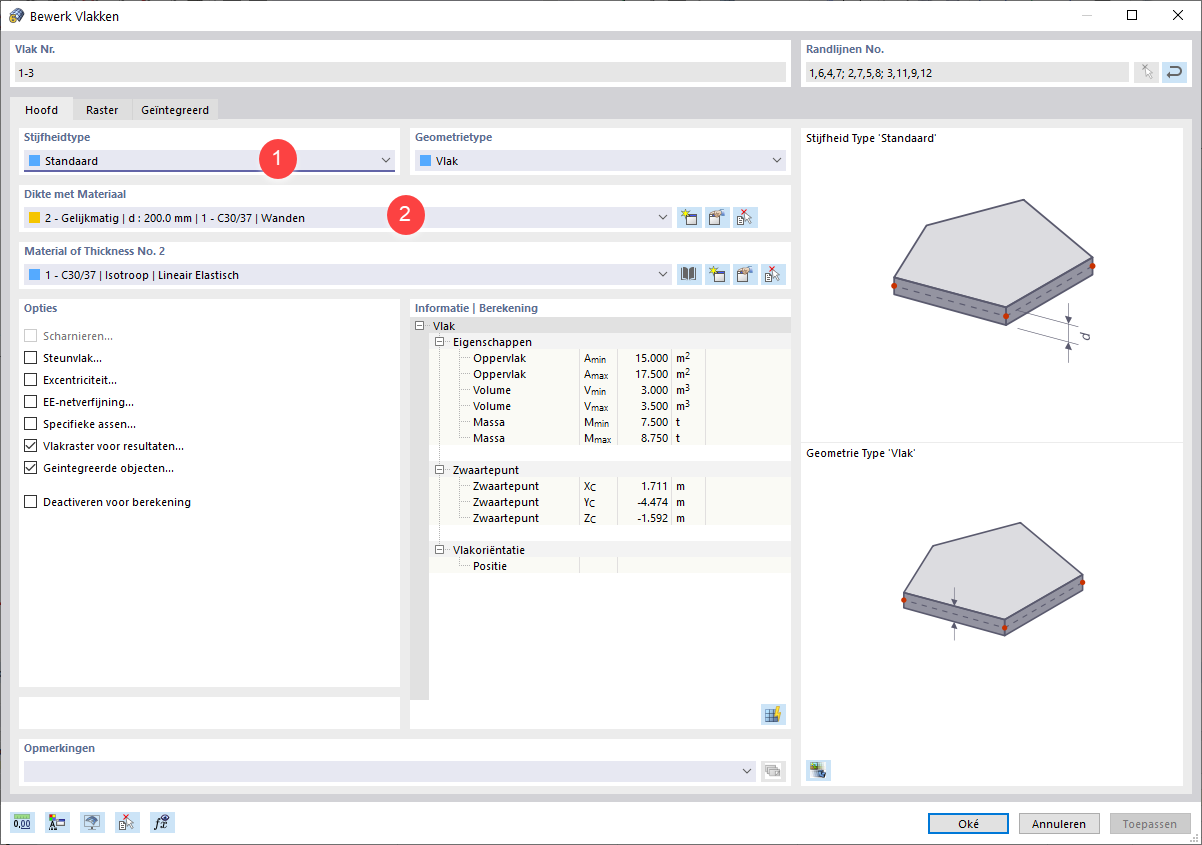Viewport: 1202px width, 845px height.
Task: Edit selected thickness icon
Action: point(717,217)
